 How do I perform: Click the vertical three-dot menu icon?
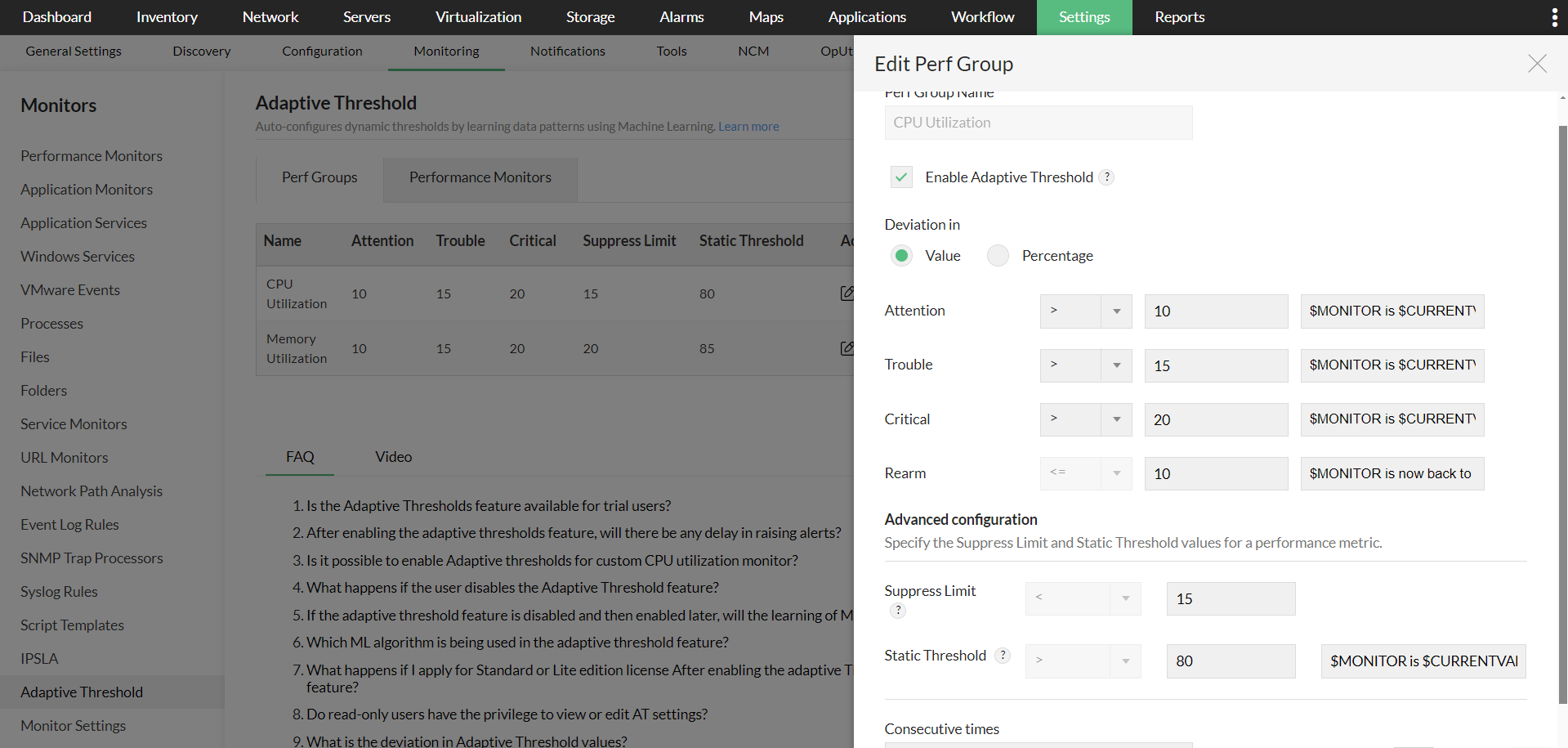point(1554,17)
